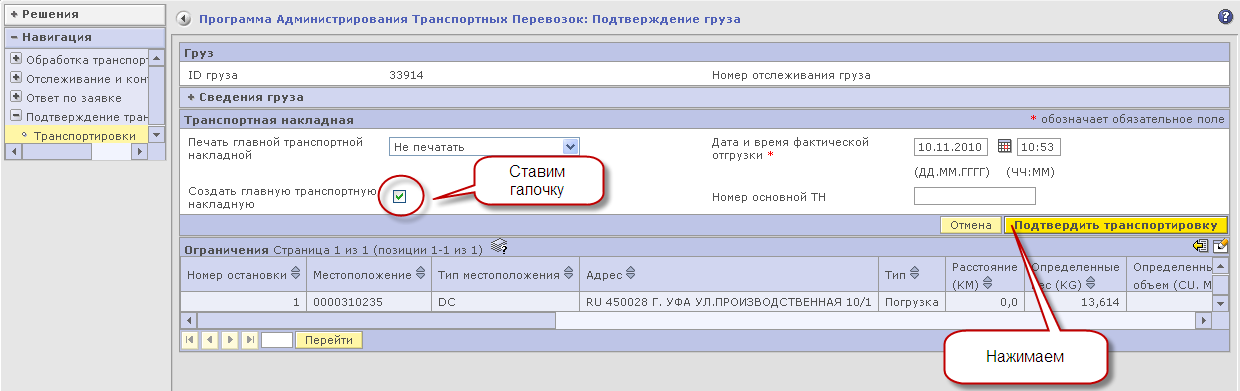Expand Ответ по заявке tree node
Viewport: 1240px width, 391px height.
point(16,97)
